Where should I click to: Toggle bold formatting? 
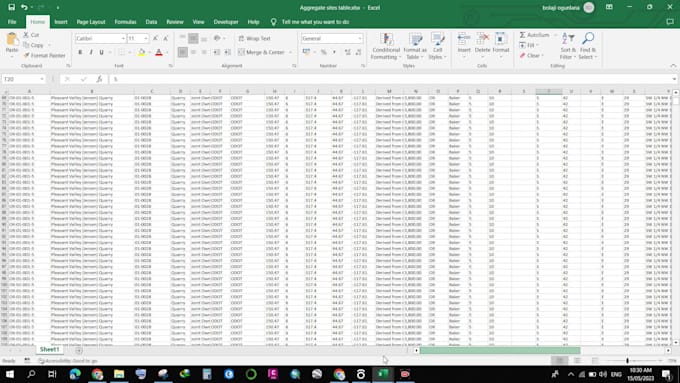(80, 52)
